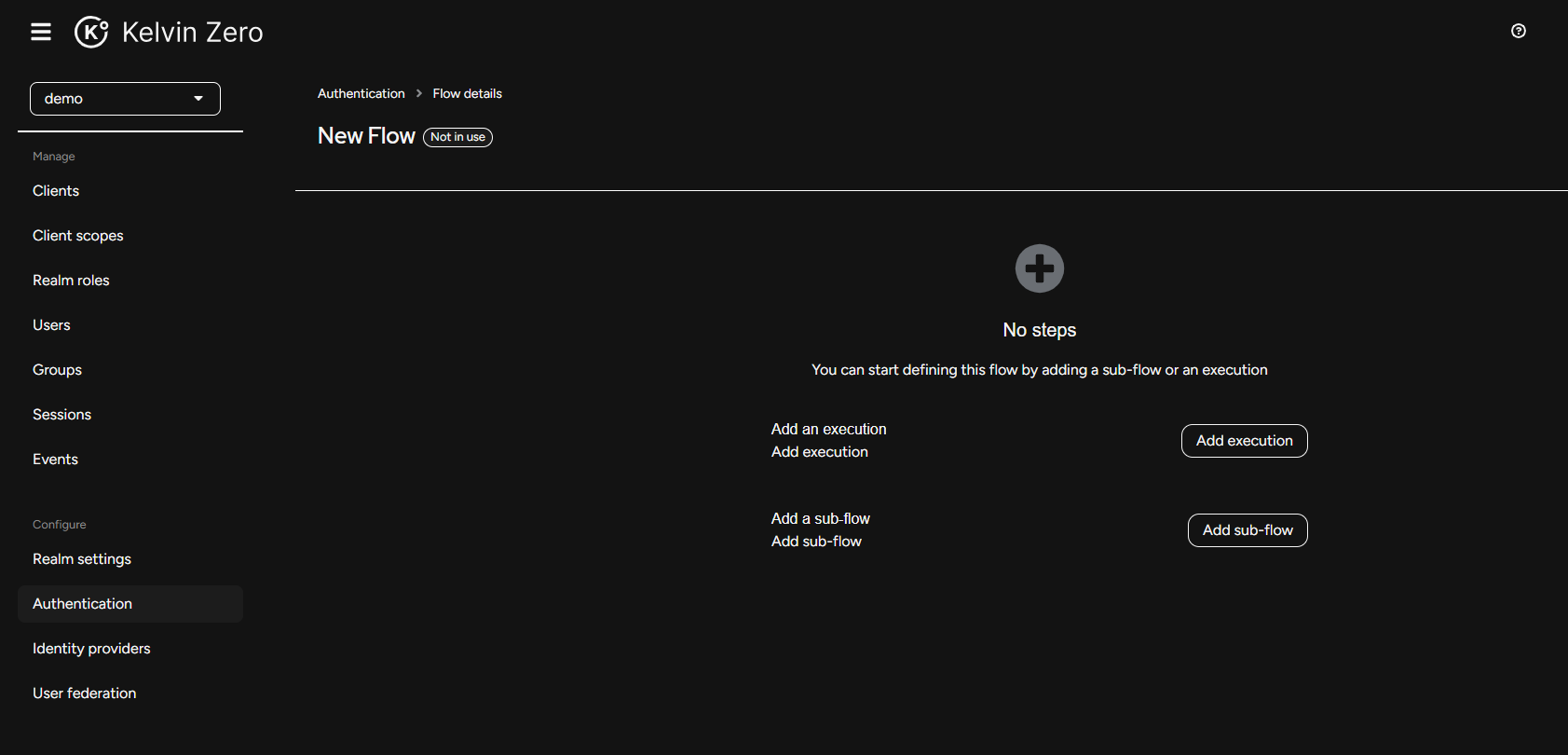Go to Clients in sidebar

(x=56, y=191)
